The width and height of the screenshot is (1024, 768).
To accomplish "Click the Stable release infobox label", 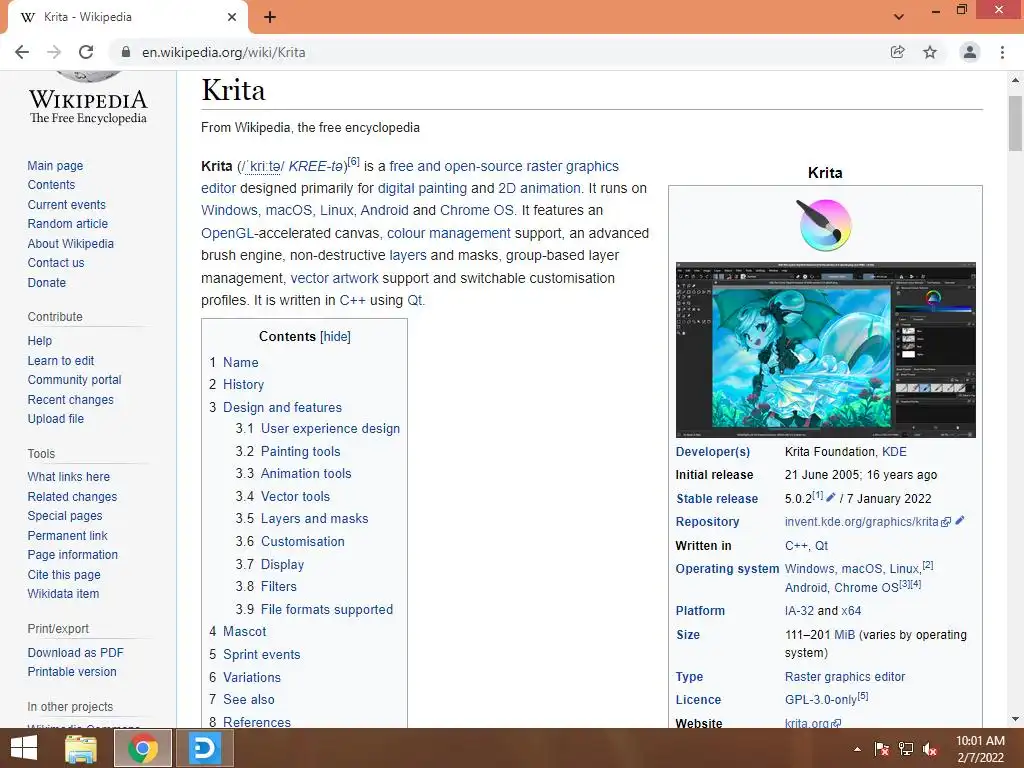I will [x=717, y=498].
